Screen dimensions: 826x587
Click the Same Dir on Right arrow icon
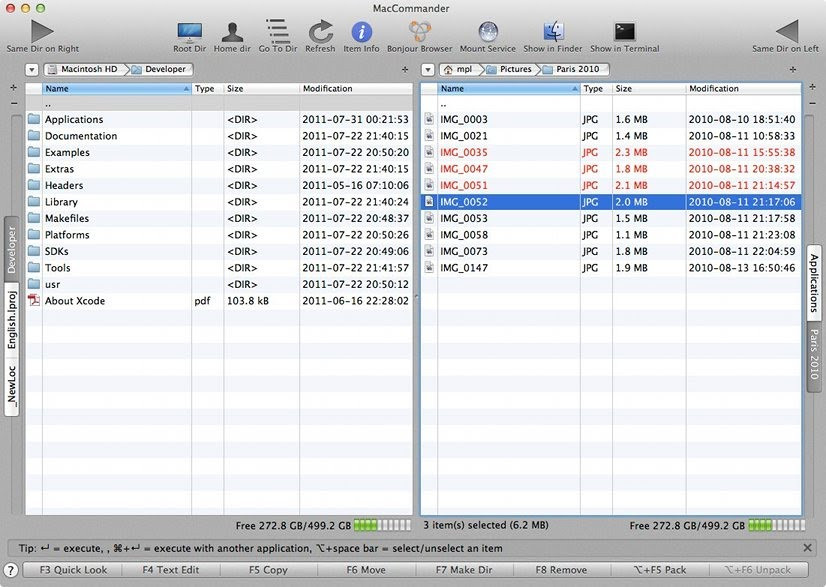[x=42, y=31]
